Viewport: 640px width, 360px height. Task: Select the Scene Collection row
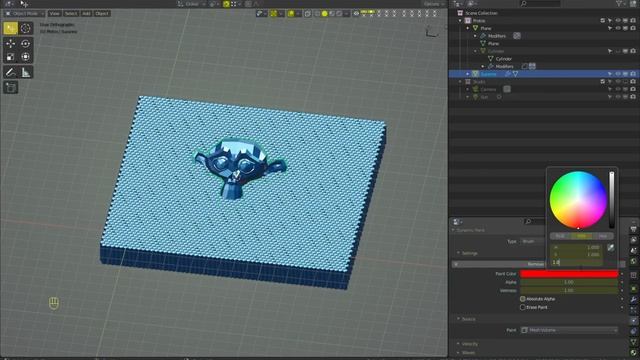click(x=481, y=13)
